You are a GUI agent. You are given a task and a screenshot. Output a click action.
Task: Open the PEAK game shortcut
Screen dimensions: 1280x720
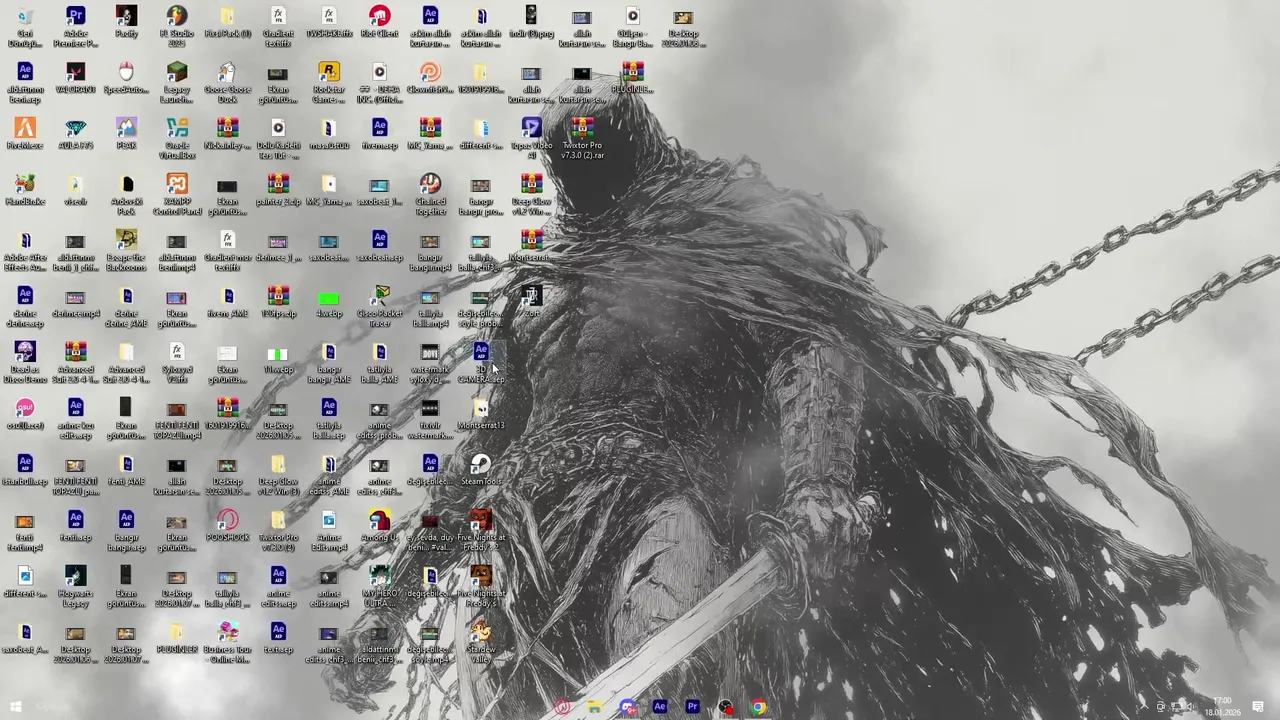point(126,134)
